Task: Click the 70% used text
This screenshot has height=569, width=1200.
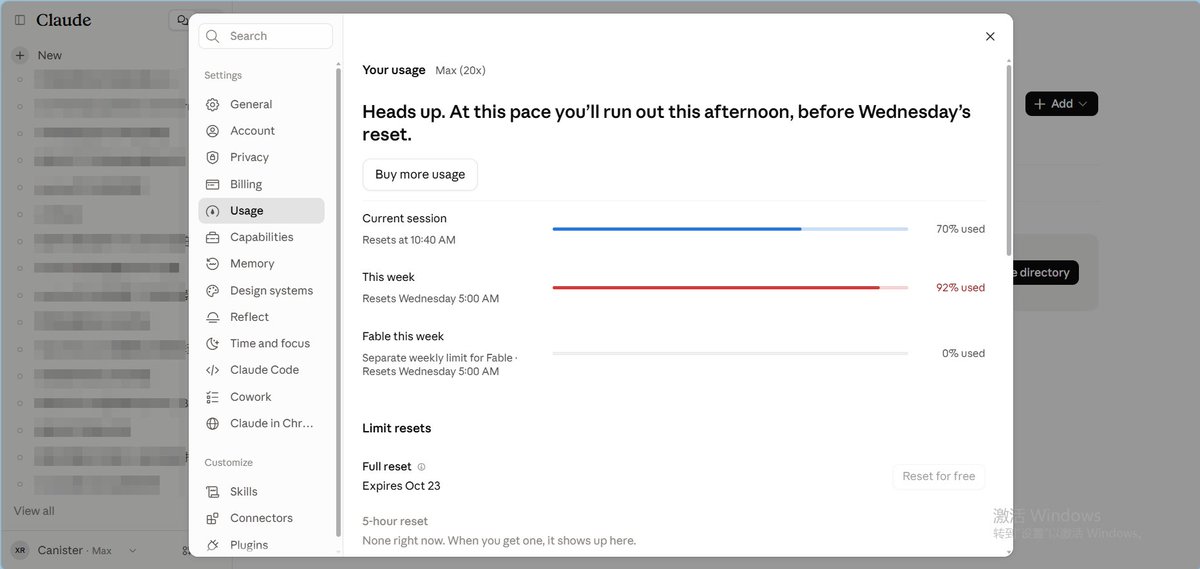Action: coord(960,229)
